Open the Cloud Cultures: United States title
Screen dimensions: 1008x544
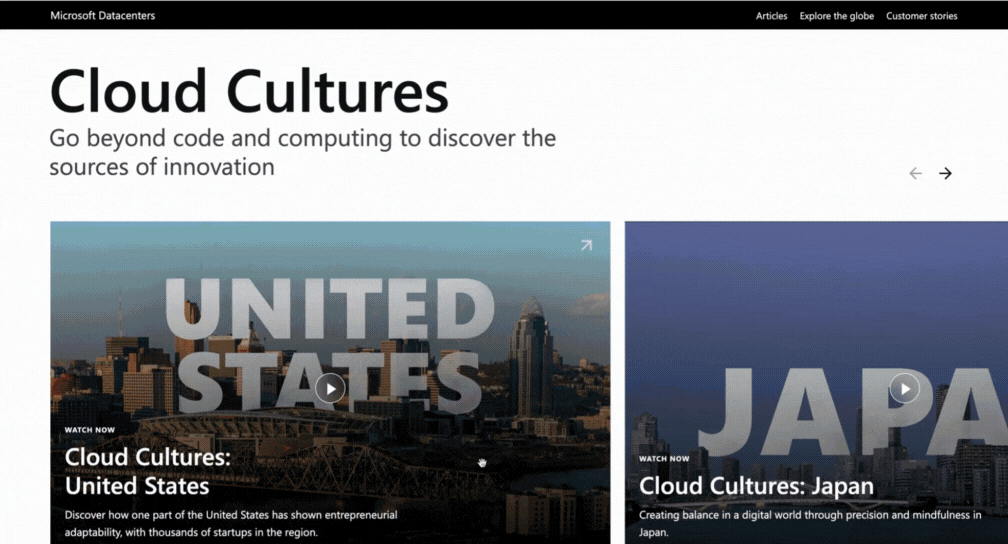pos(148,471)
